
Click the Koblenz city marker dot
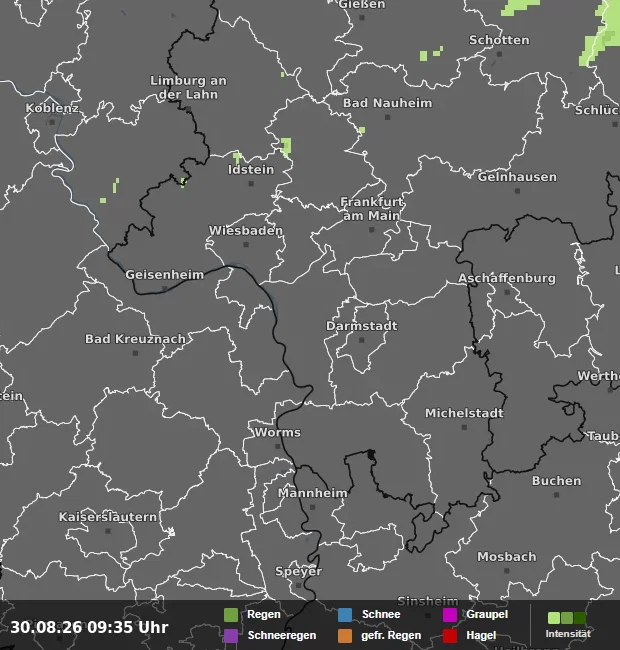click(52, 122)
